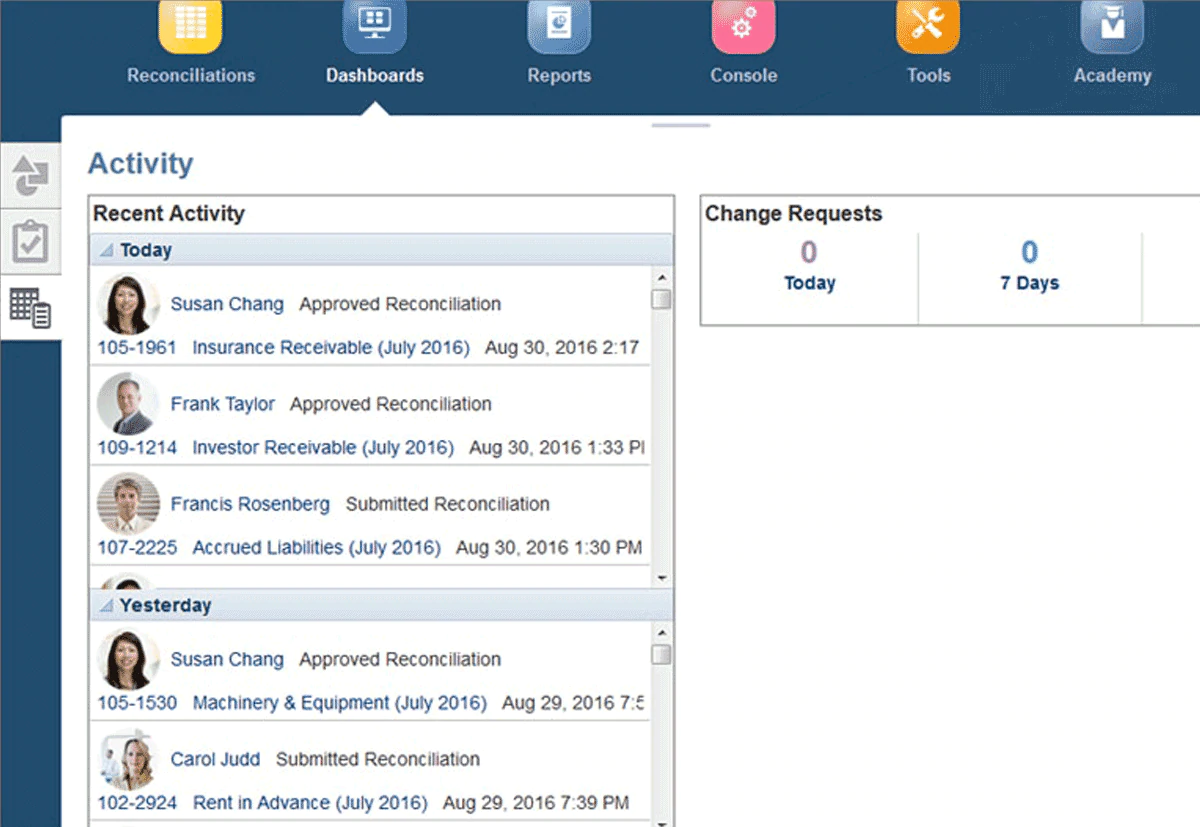Open the Console gears icon
Viewport: 1200px width, 827px height.
point(743,24)
